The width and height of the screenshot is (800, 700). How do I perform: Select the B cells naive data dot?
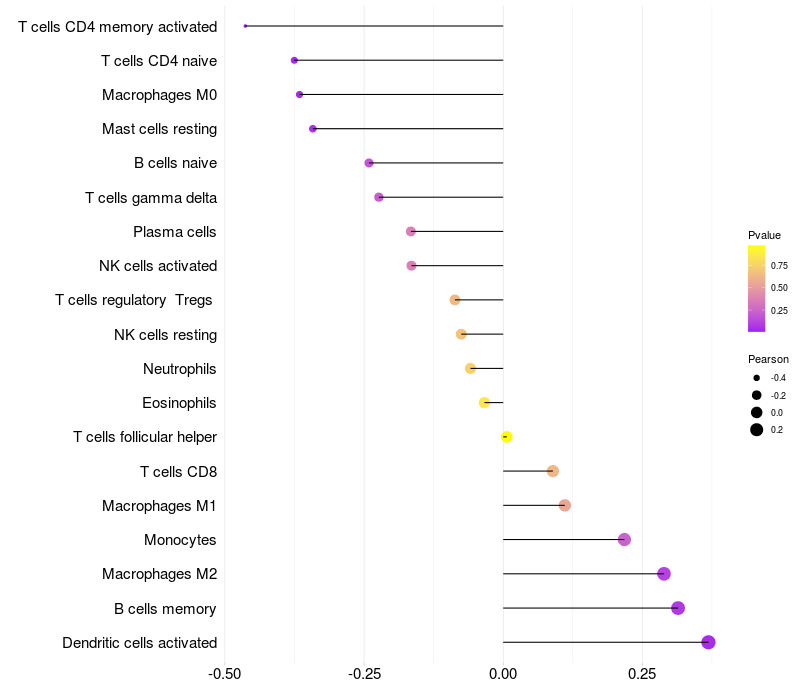[369, 163]
